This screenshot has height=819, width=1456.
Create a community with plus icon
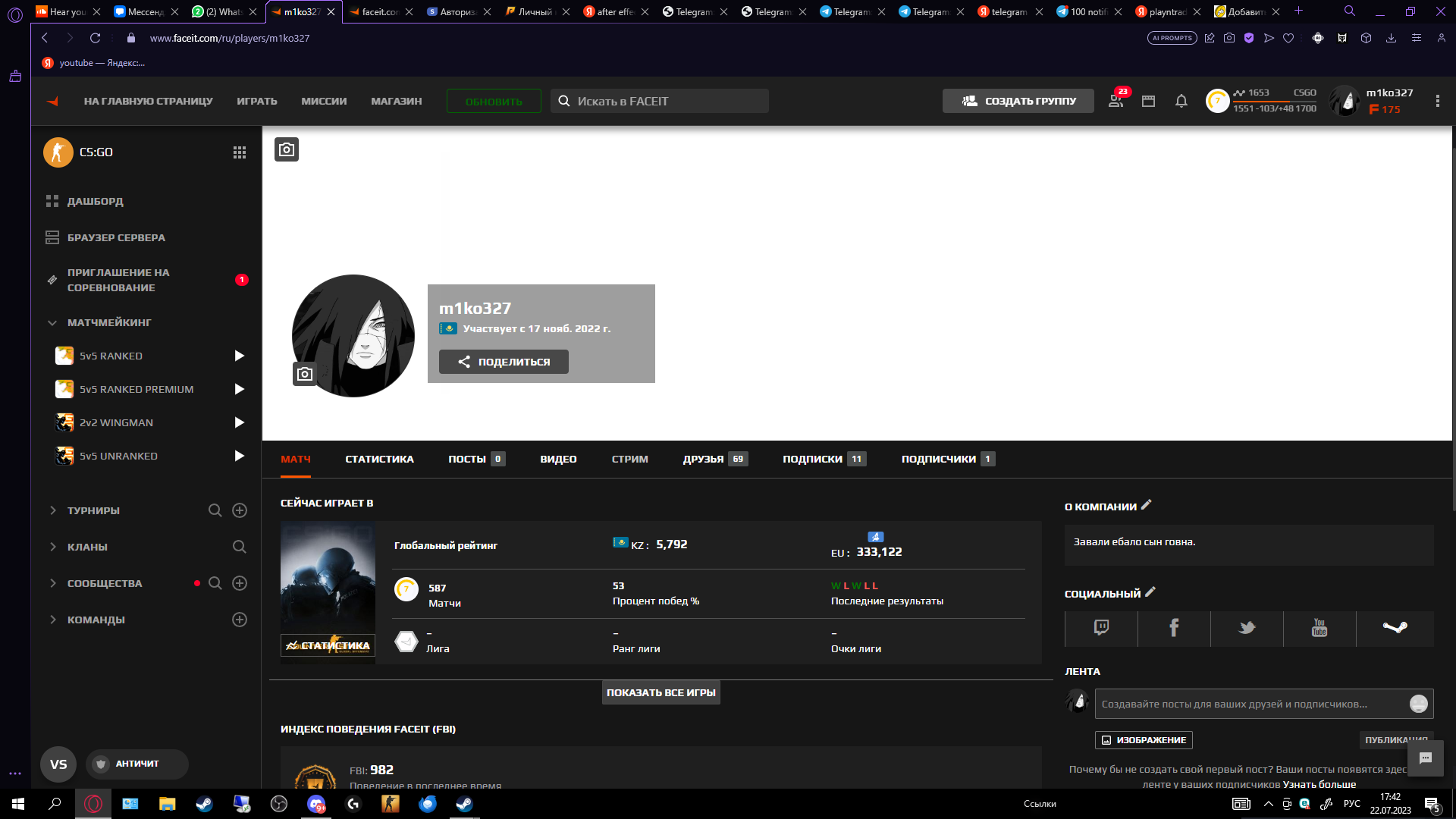240,583
